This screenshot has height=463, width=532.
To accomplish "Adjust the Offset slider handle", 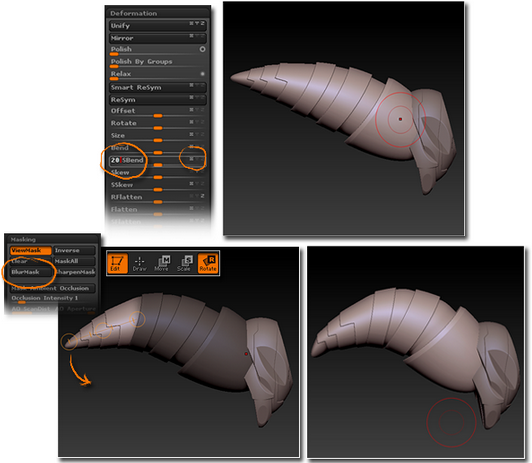I will 158,116.
